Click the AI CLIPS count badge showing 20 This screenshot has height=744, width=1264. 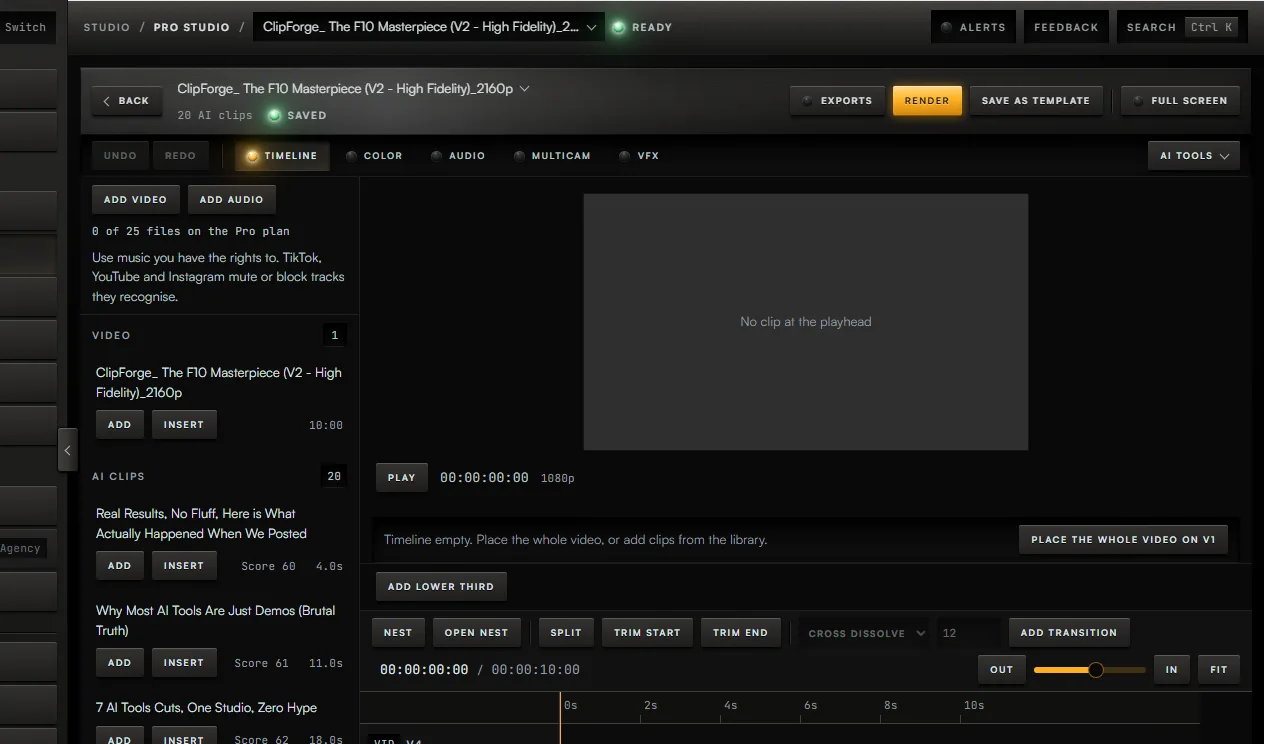point(334,476)
